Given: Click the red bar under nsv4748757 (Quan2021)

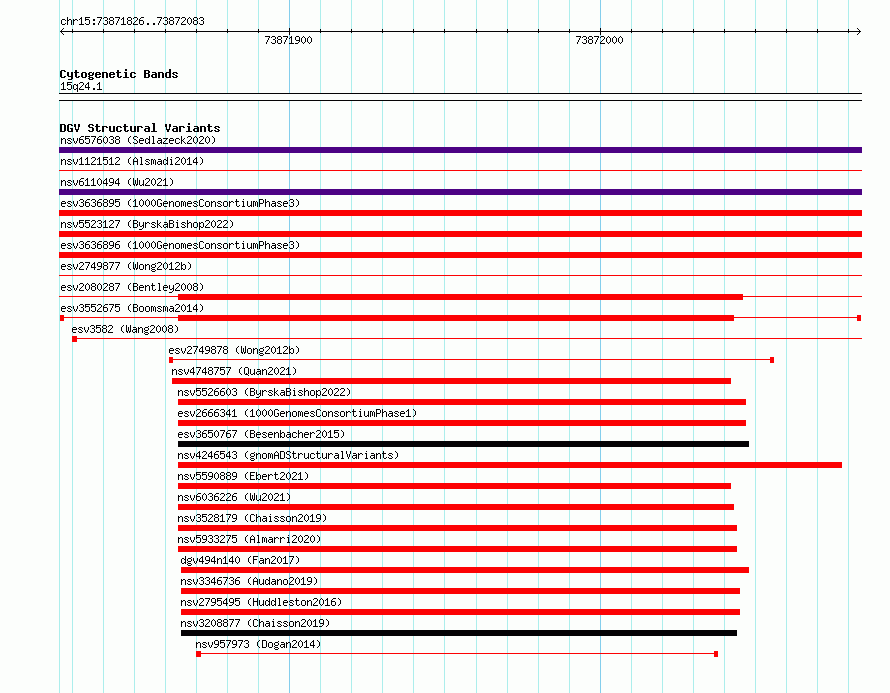Looking at the screenshot, I should 451,381.
